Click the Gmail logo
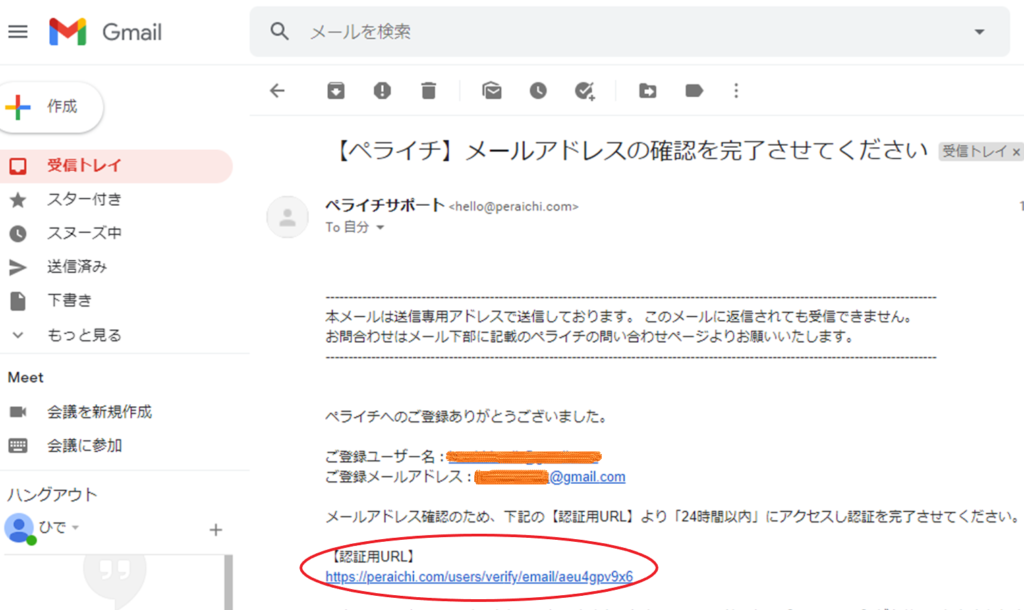 click(x=106, y=31)
